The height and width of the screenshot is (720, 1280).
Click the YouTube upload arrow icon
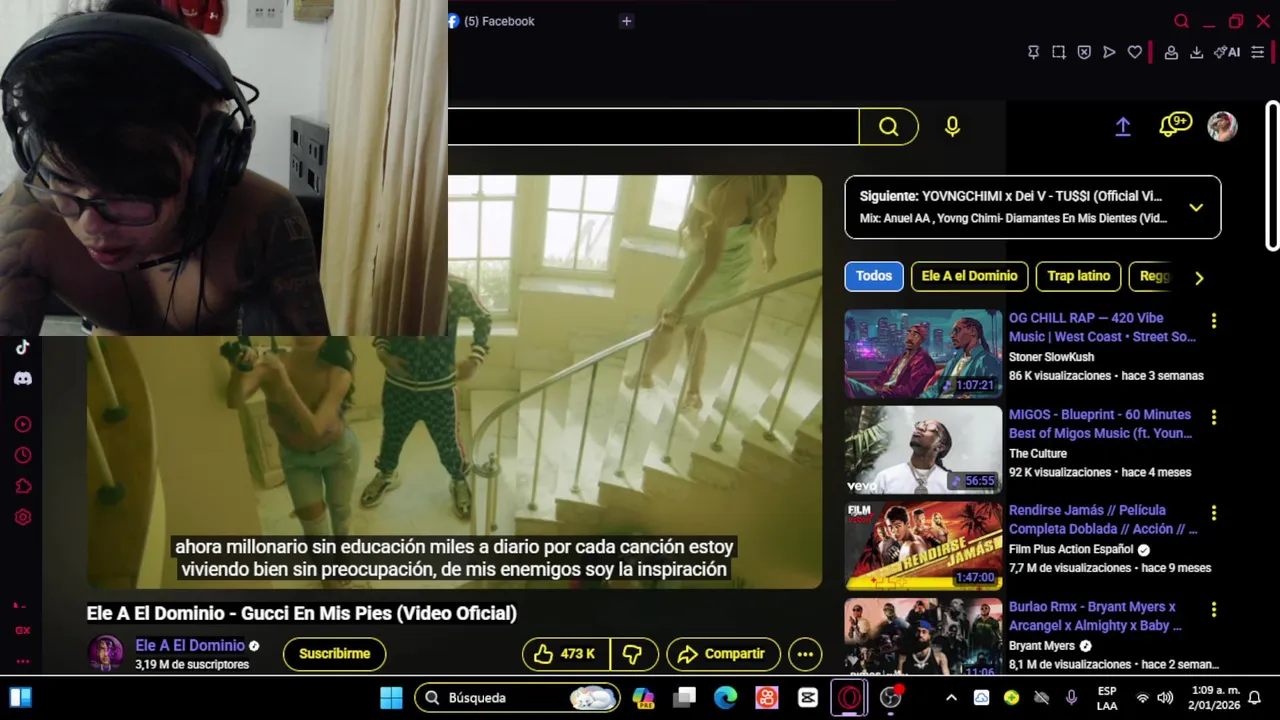point(1123,126)
